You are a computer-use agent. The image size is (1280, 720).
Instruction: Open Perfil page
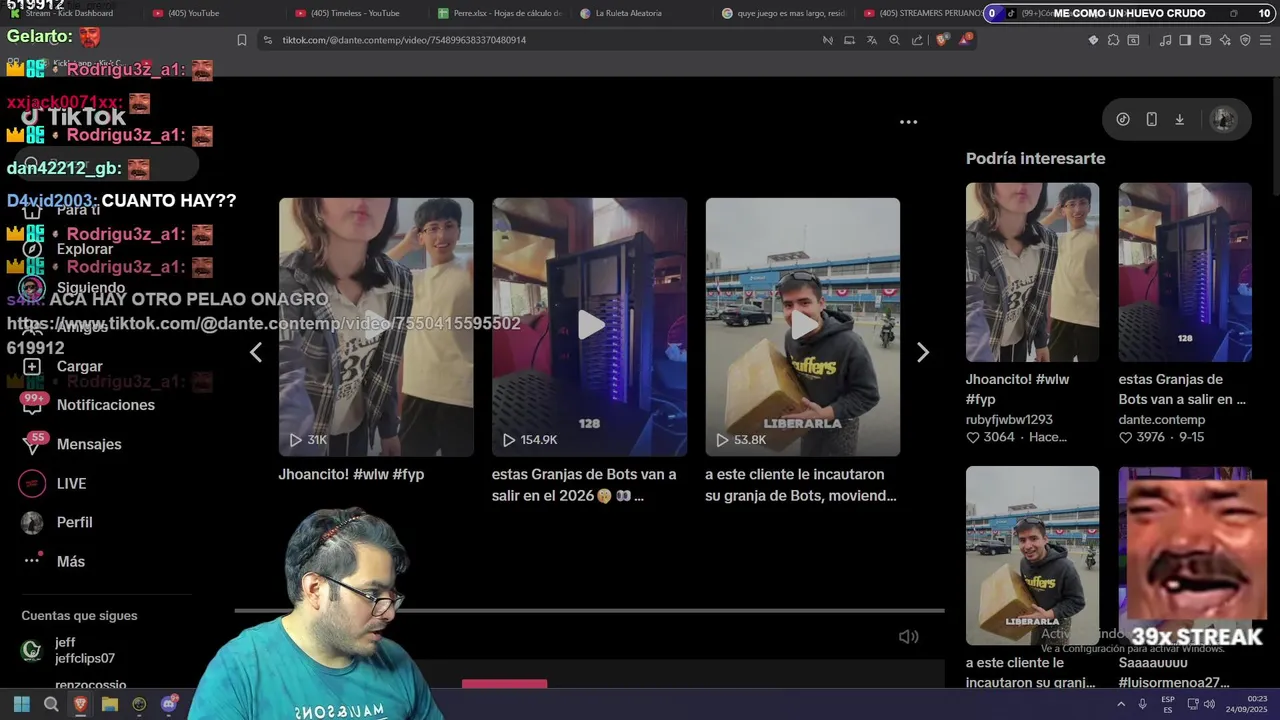click(59, 522)
